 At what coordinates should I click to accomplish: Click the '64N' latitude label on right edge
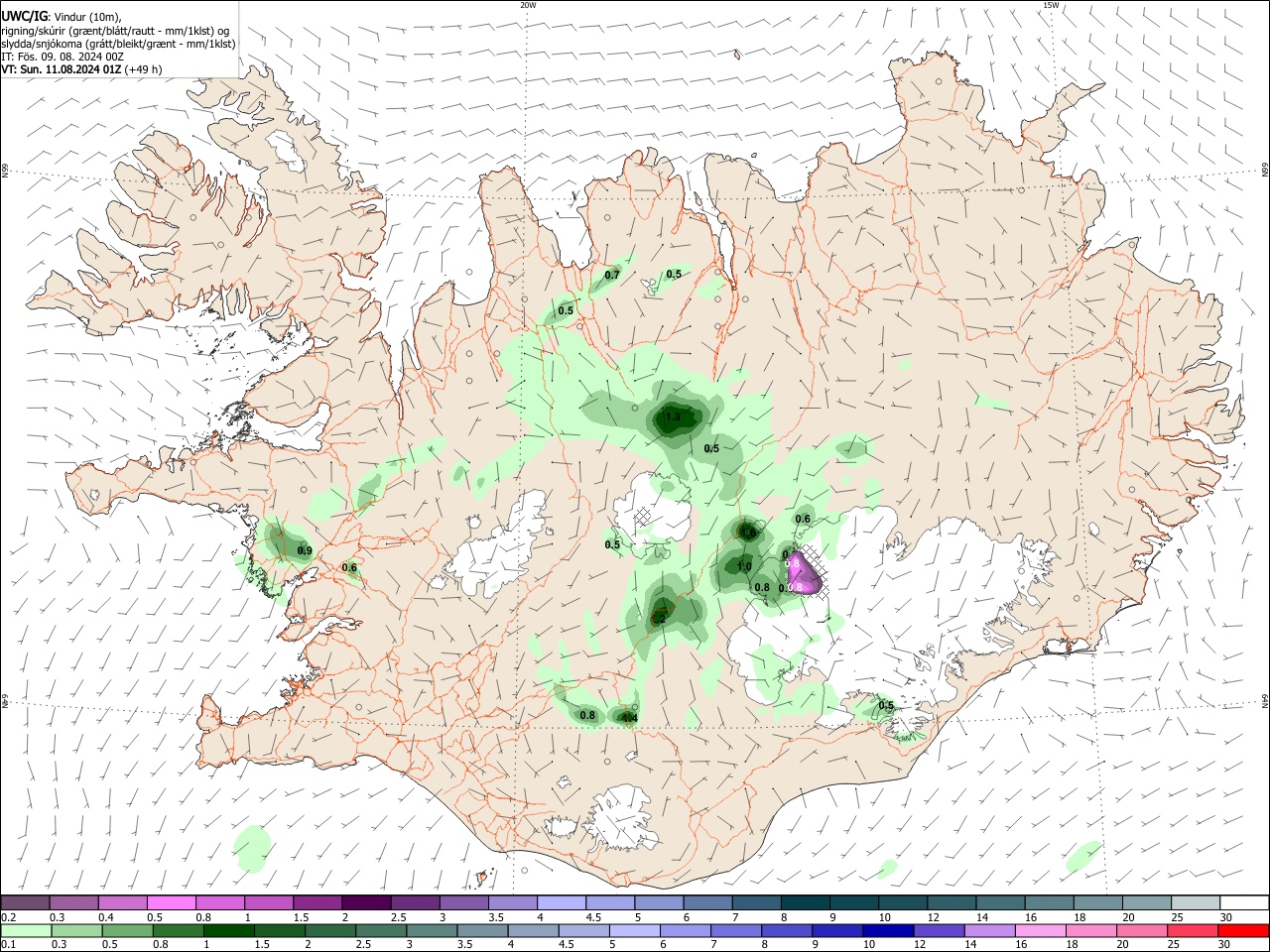point(1265,701)
